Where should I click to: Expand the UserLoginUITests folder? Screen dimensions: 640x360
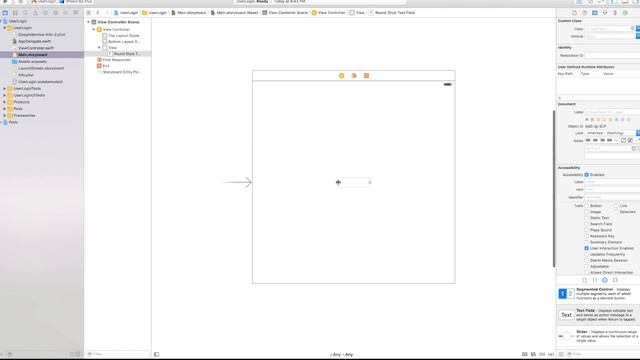pyautogui.click(x=4, y=95)
